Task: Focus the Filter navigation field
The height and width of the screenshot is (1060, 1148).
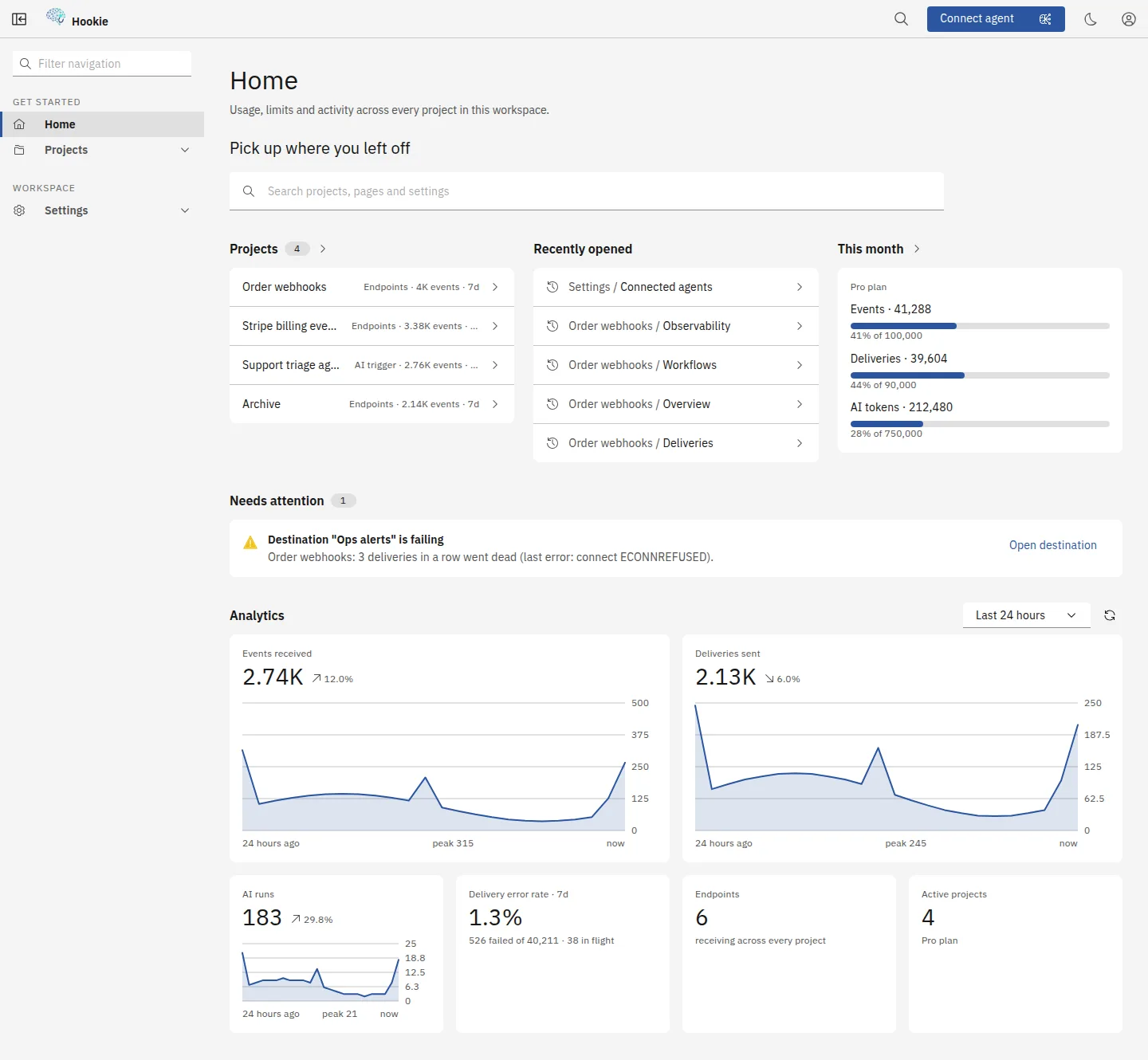Action: coord(102,64)
